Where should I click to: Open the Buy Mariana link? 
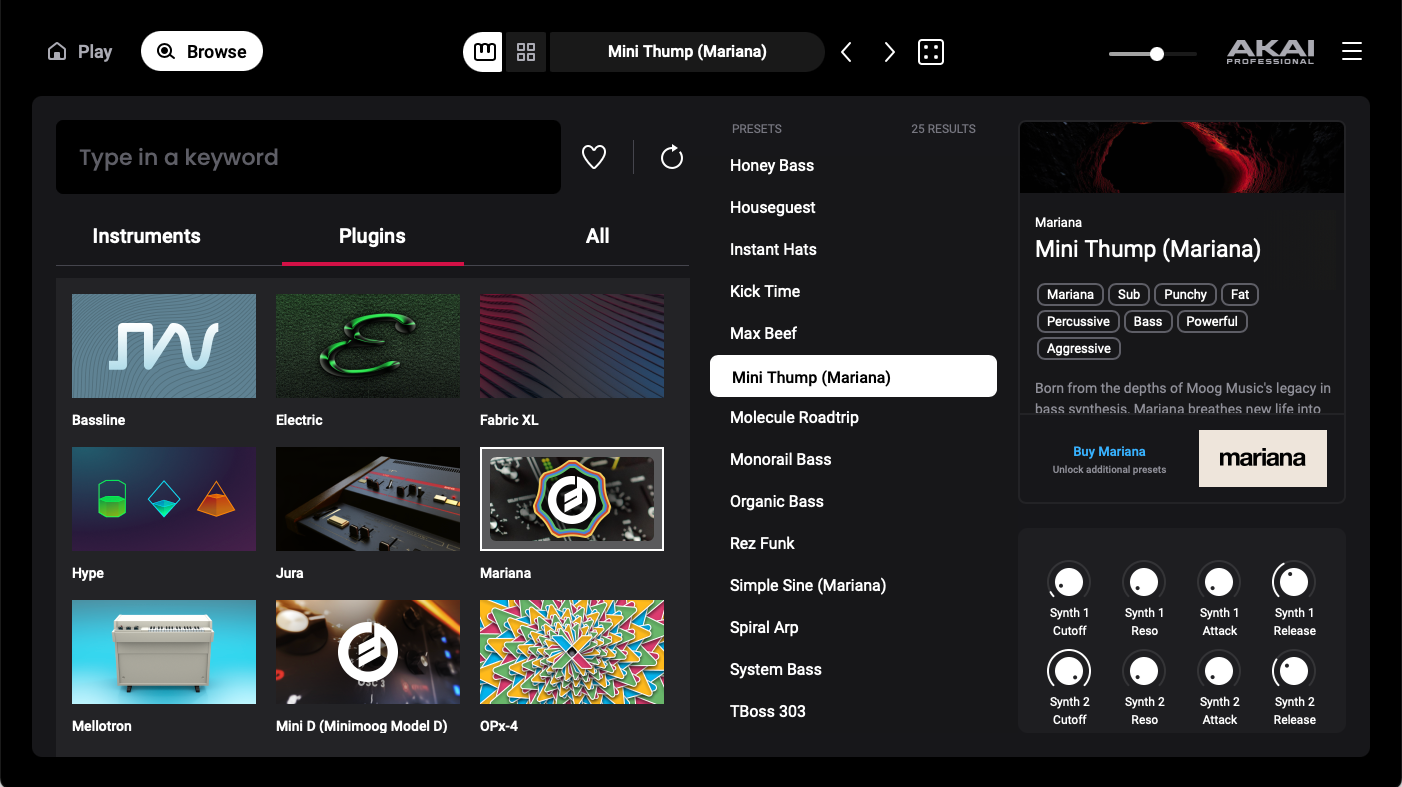[1109, 451]
